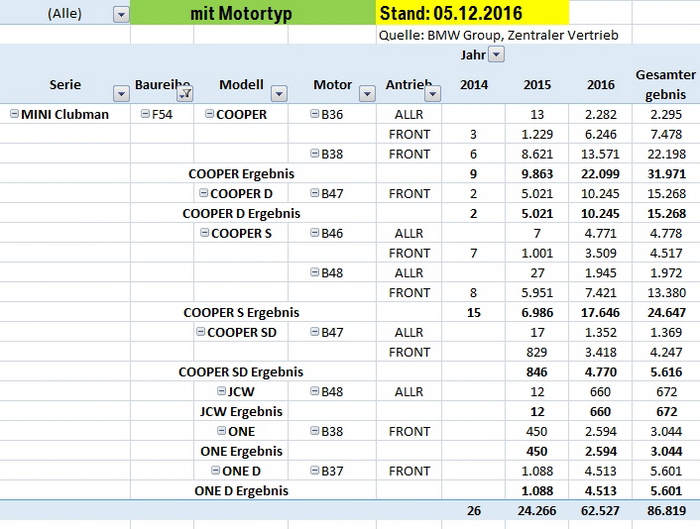This screenshot has width=700, height=529.
Task: Collapse the B48 motor under COOPER S
Action: [315, 272]
